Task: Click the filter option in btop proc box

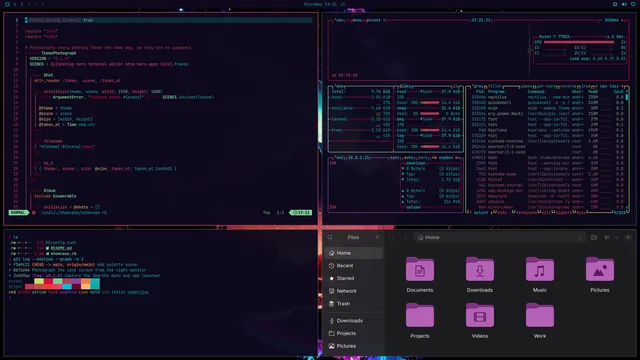Action: pos(495,86)
